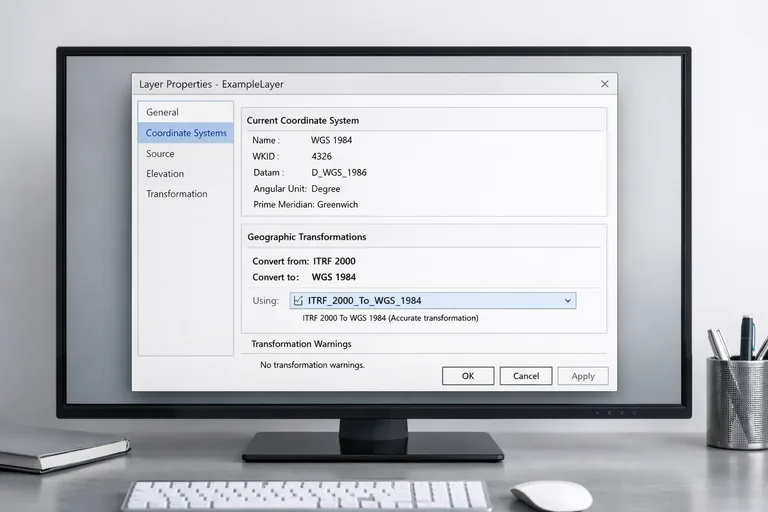768x512 pixels.
Task: Click the Accurate transformation description text
Action: pos(390,318)
